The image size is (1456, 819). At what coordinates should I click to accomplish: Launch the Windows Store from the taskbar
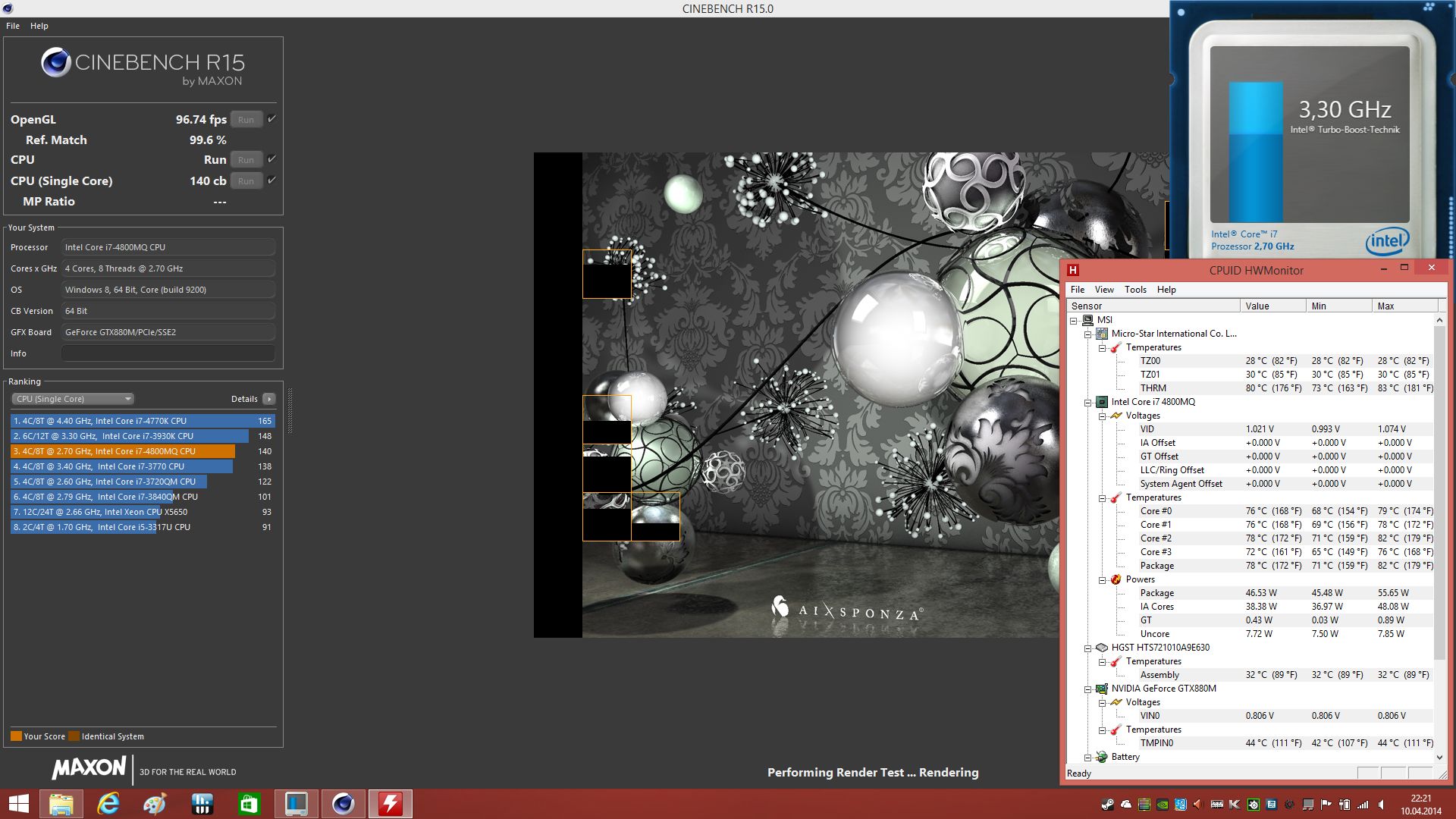(249, 804)
